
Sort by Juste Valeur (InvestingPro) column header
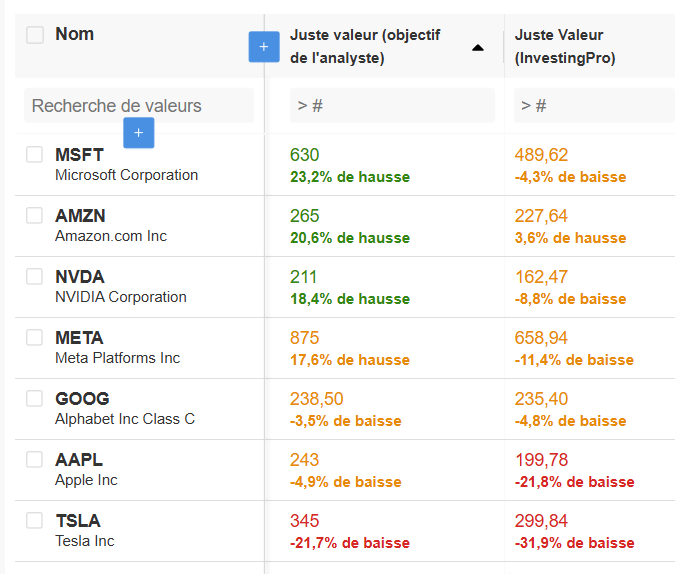(x=565, y=46)
